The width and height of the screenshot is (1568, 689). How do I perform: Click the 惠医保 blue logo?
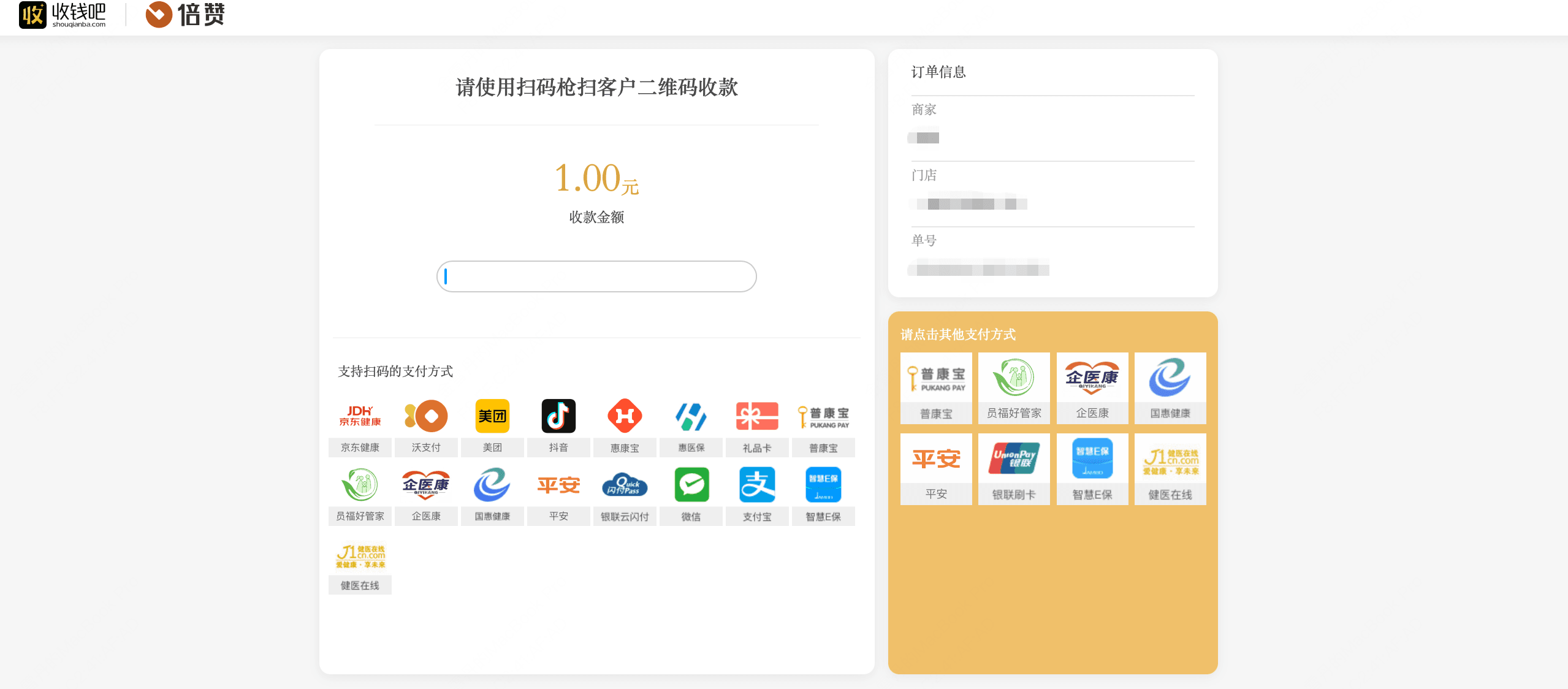691,416
